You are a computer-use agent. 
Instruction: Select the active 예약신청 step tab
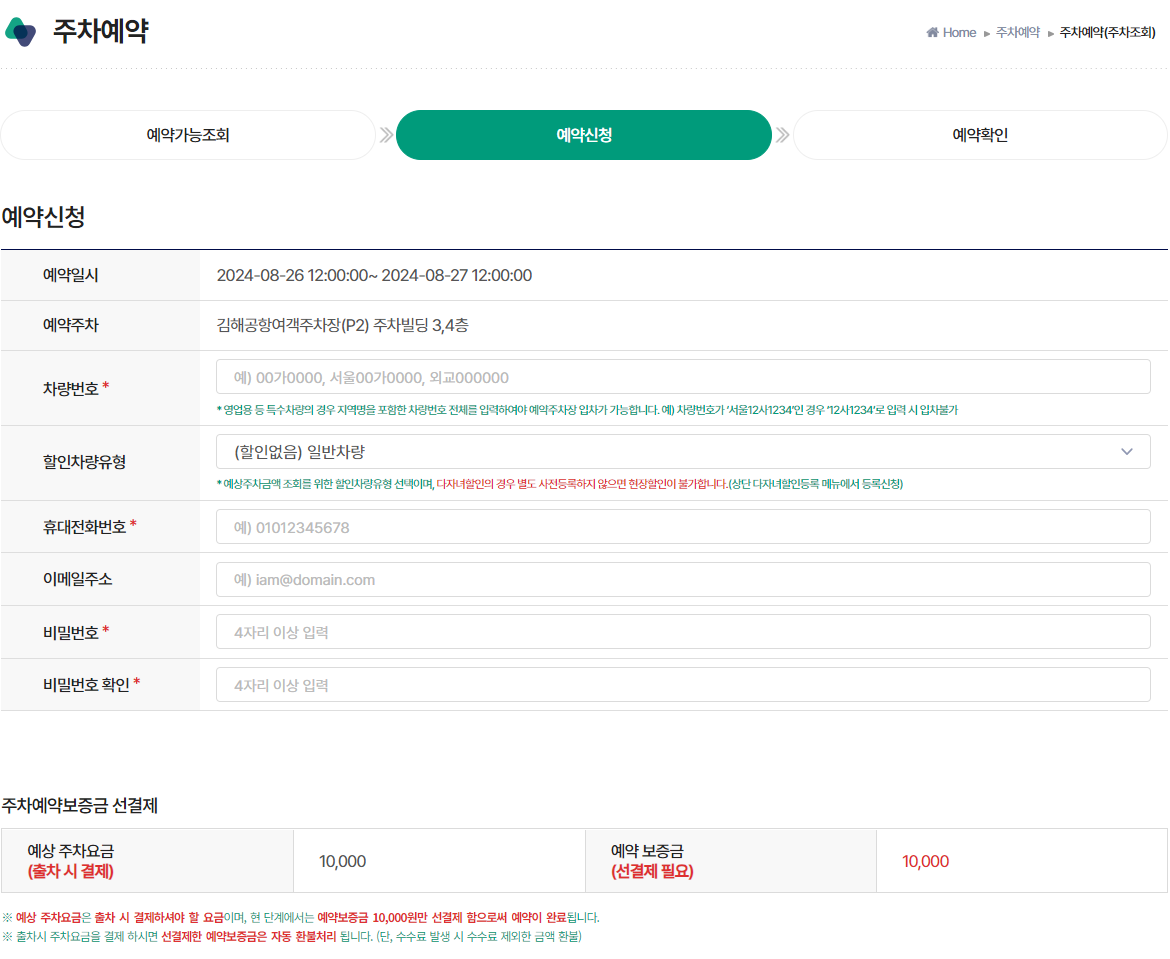[583, 135]
